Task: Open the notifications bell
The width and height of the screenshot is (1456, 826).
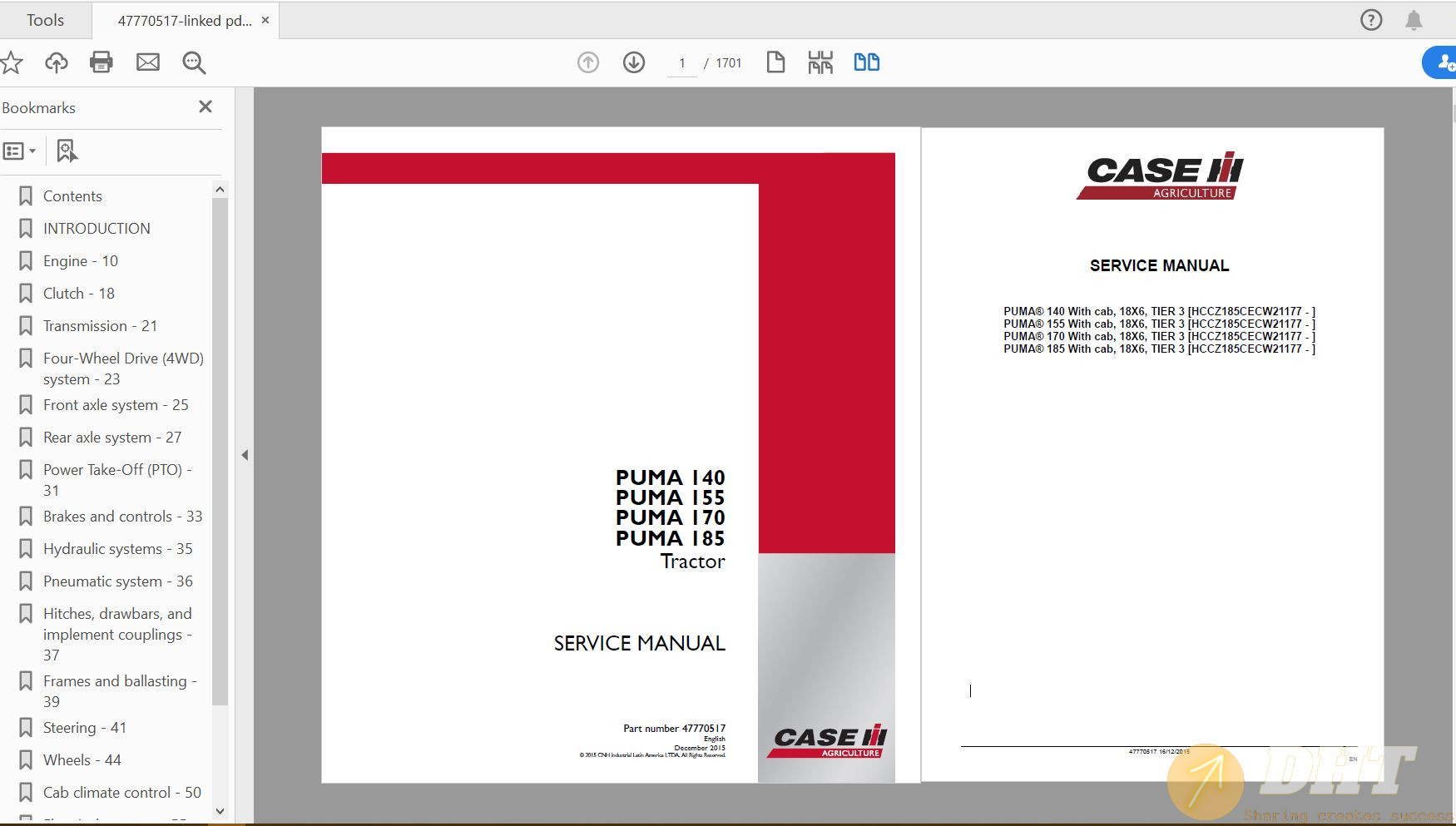Action: click(1414, 20)
